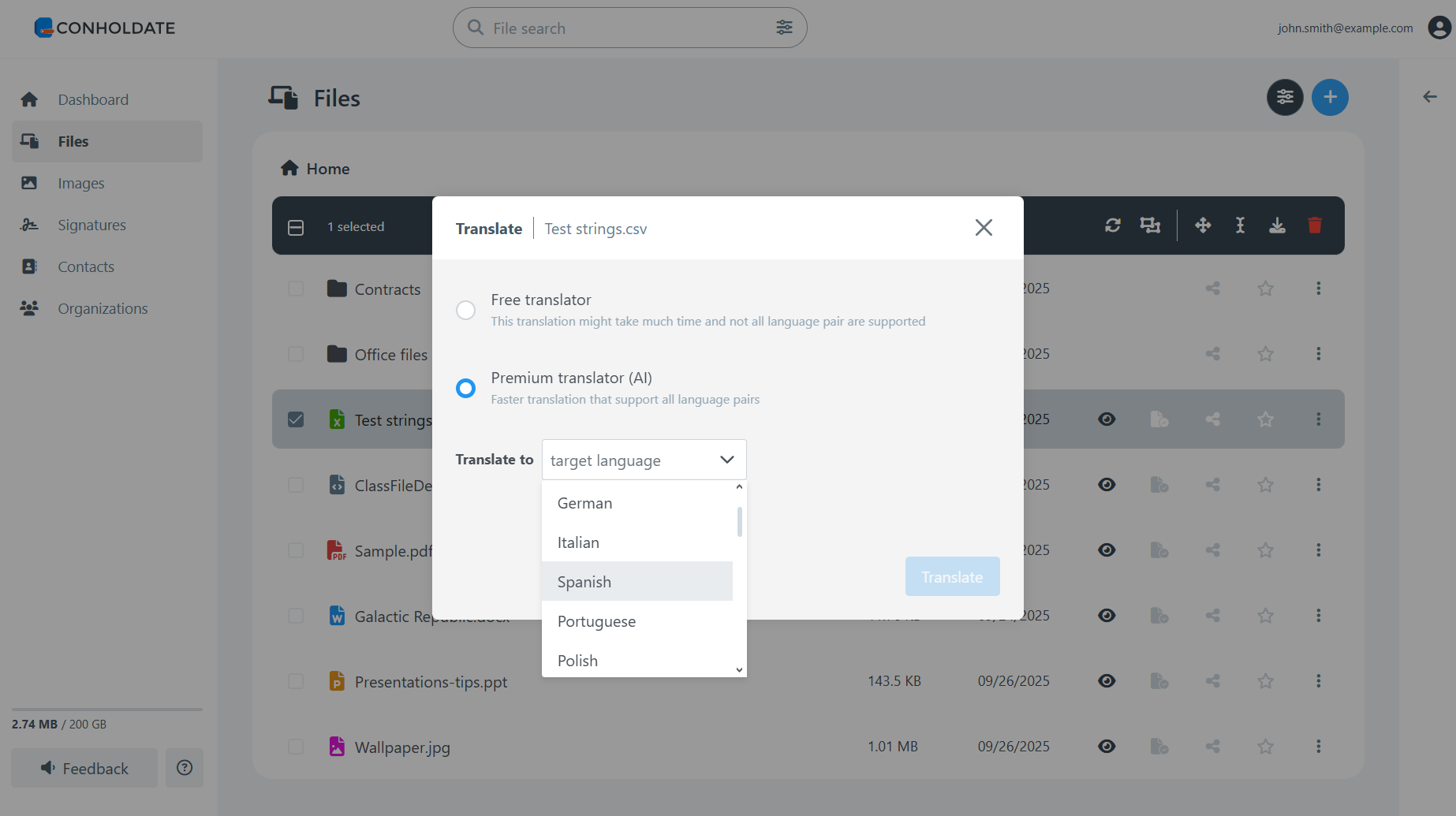This screenshot has width=1456, height=816.
Task: Click the Feedback button
Action: (x=84, y=768)
